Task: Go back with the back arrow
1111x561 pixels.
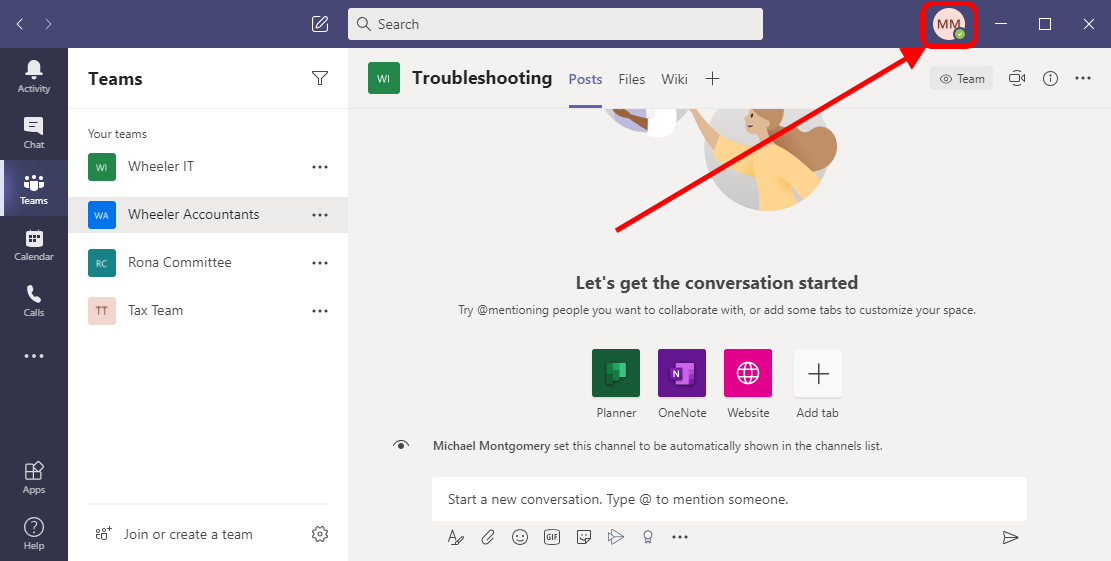Action: click(20, 24)
